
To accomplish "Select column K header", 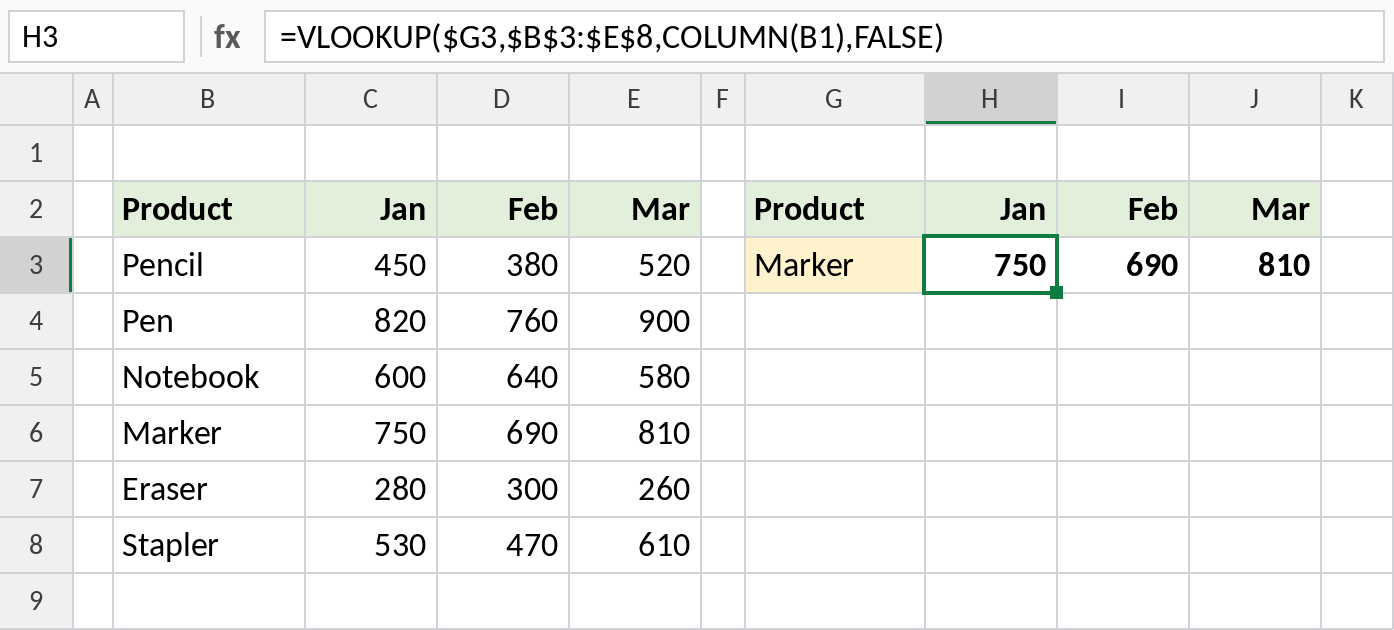I will click(1356, 99).
